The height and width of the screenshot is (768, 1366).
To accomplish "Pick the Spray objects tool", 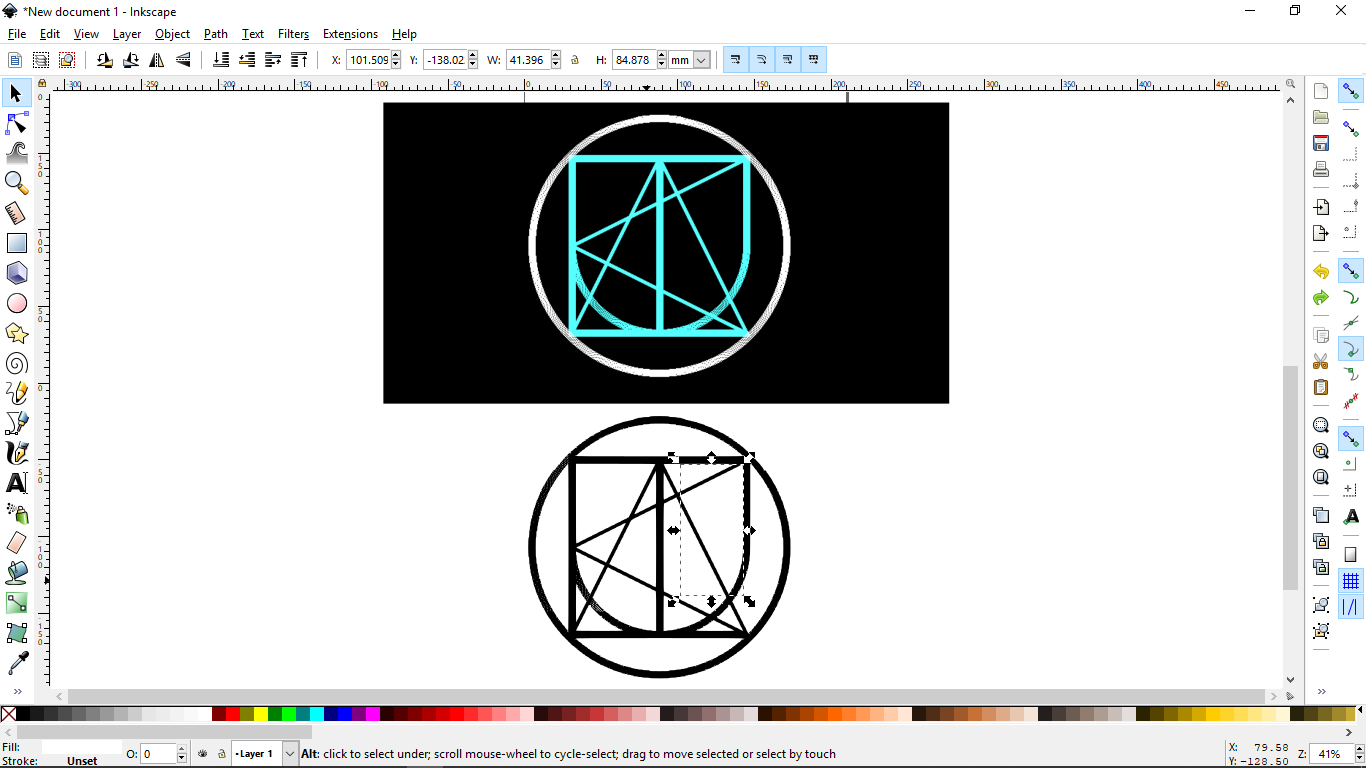I will click(17, 513).
